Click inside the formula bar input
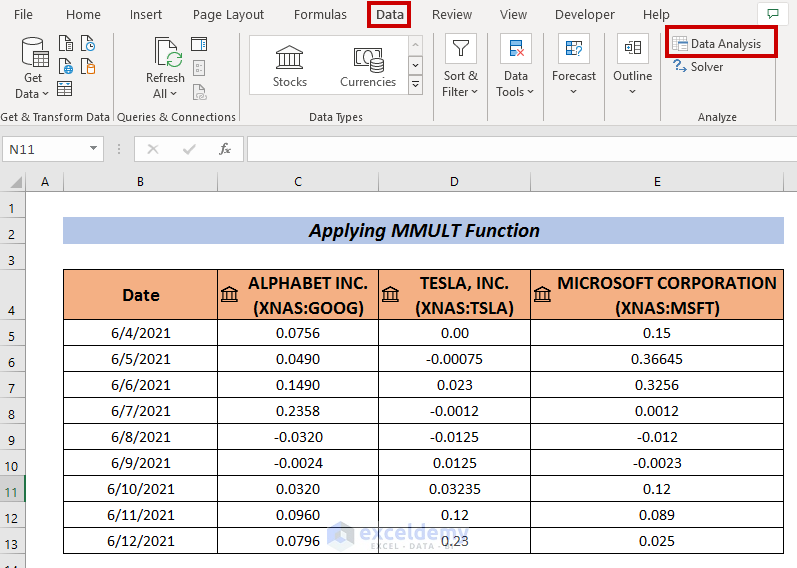 (x=522, y=149)
